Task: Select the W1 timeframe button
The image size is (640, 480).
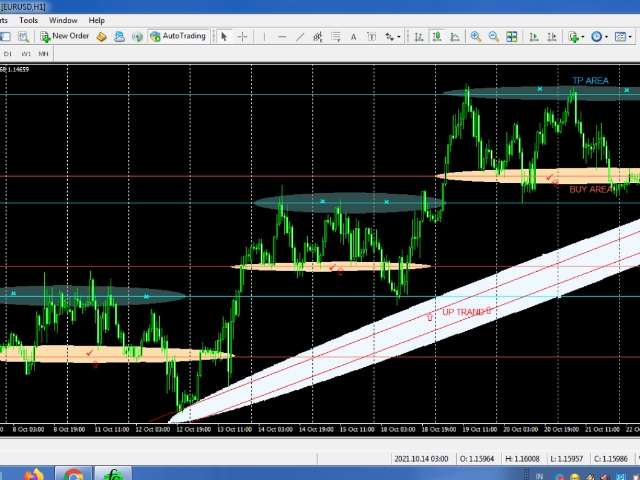Action: [x=26, y=53]
